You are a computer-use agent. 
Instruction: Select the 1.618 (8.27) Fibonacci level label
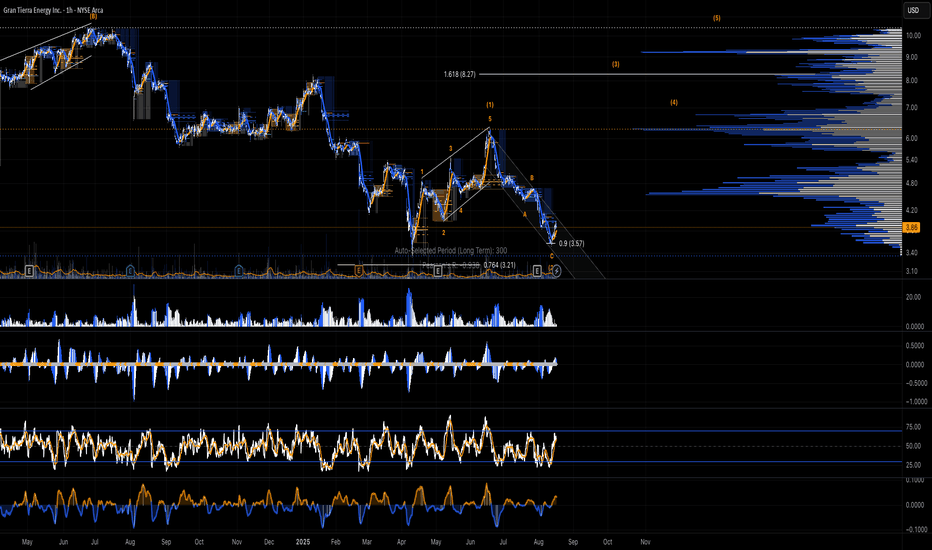click(x=459, y=74)
